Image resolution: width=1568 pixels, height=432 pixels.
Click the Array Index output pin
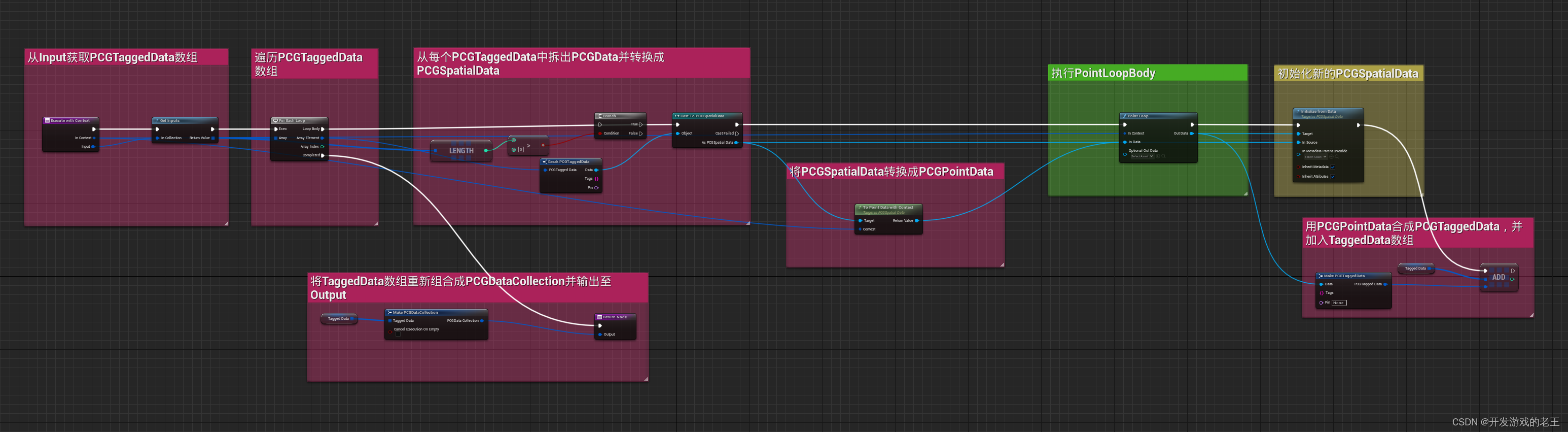point(322,147)
